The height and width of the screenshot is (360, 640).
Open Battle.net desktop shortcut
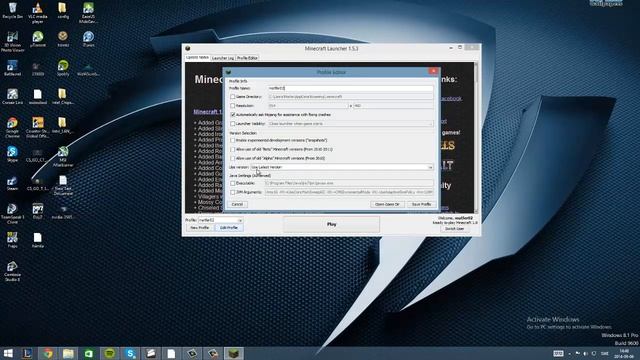click(12, 68)
